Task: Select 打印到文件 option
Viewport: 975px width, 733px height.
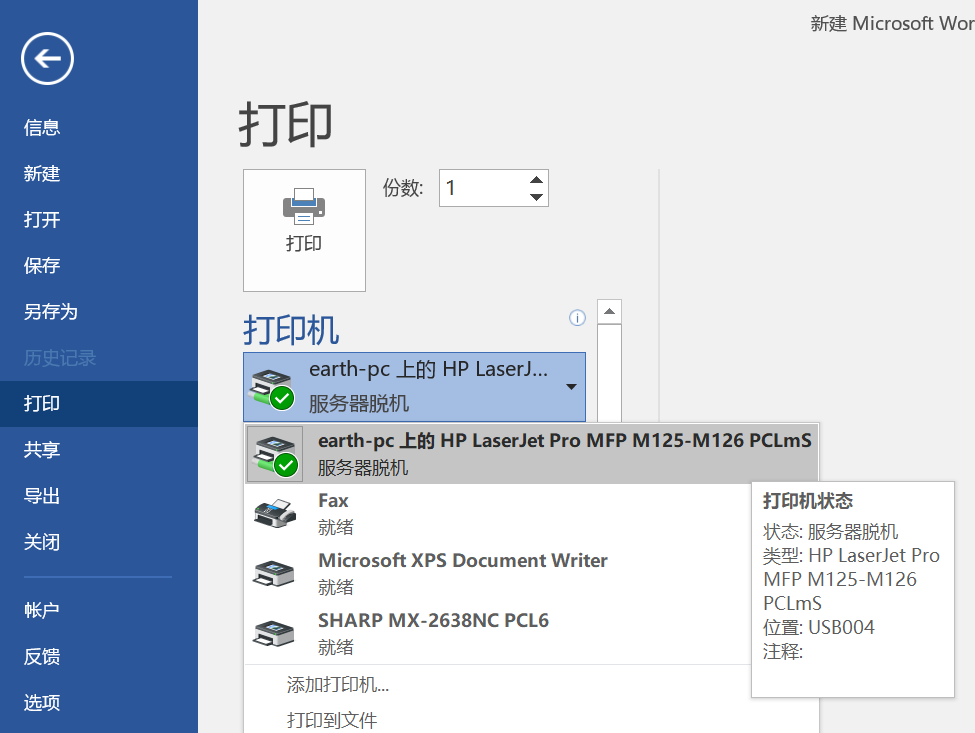Action: click(x=331, y=720)
